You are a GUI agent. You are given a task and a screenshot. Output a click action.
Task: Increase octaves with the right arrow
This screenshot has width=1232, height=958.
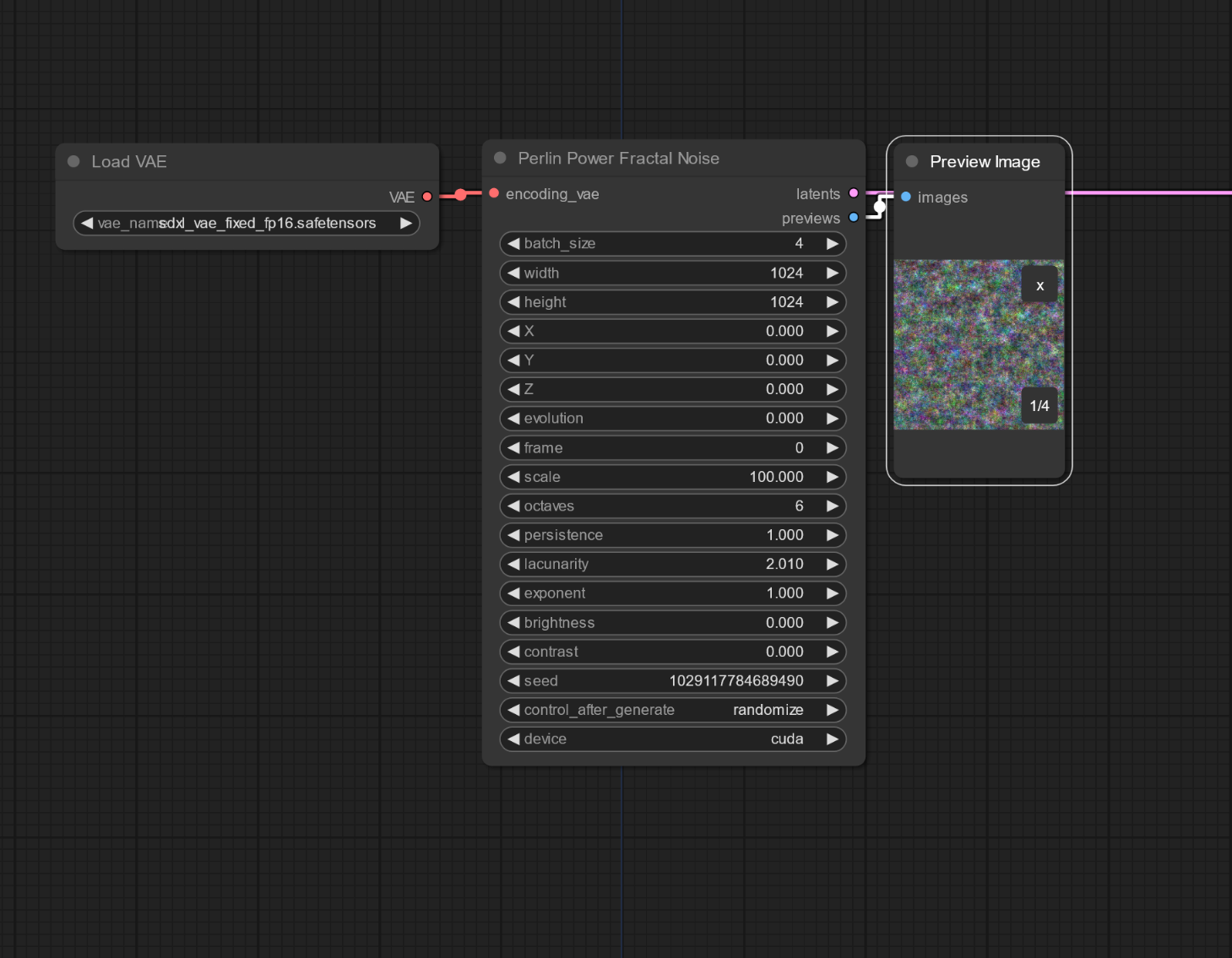pyautogui.click(x=833, y=506)
